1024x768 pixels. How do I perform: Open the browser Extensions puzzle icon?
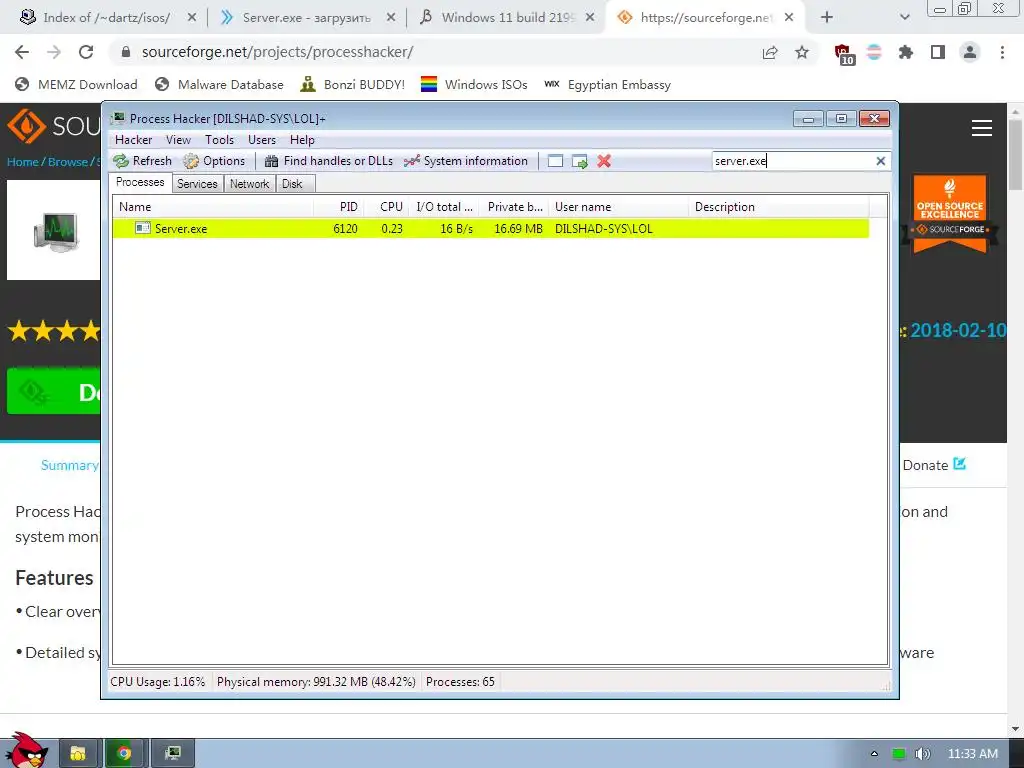pyautogui.click(x=906, y=52)
